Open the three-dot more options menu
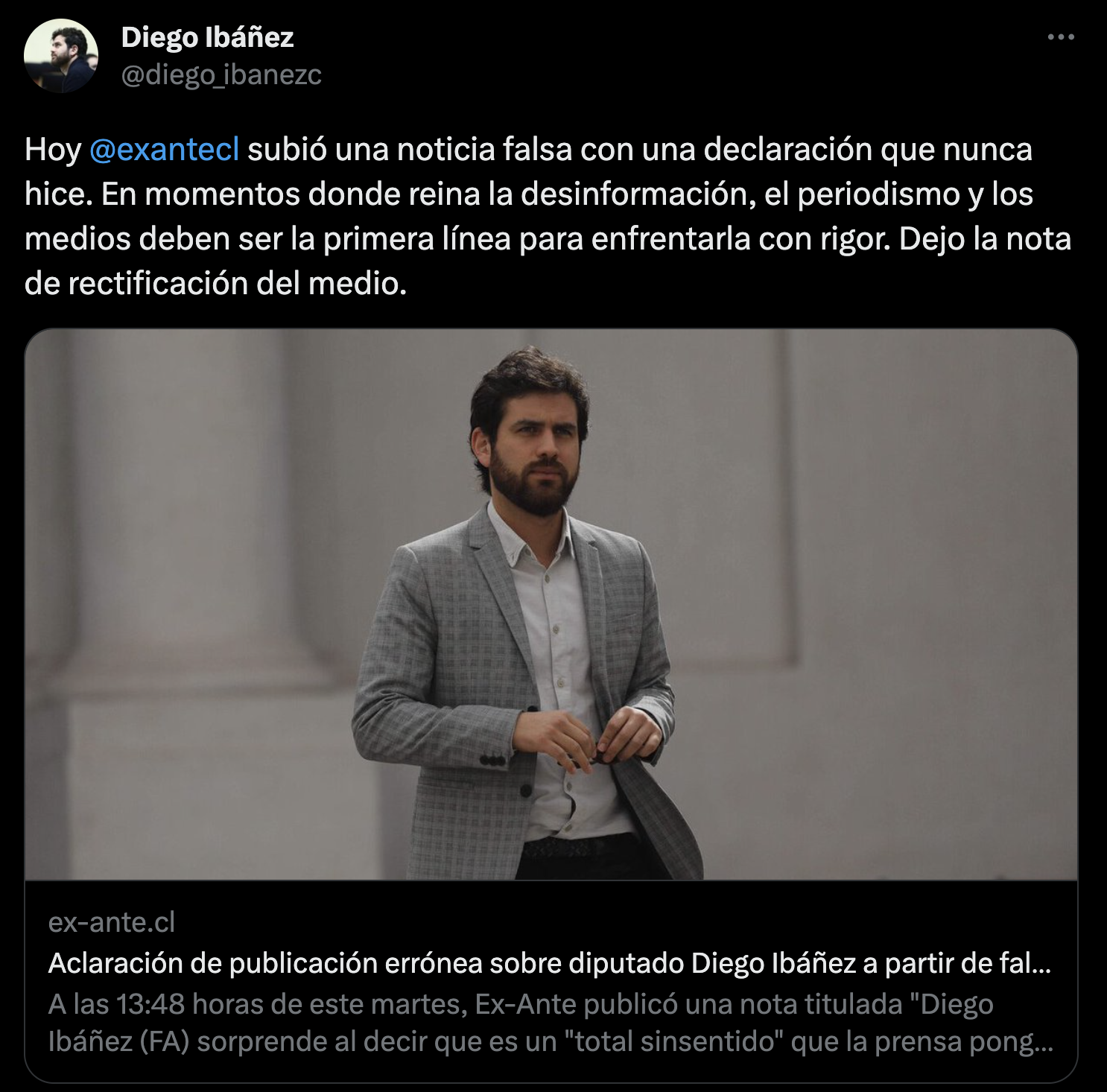Image resolution: width=1107 pixels, height=1092 pixels. pyautogui.click(x=1061, y=36)
